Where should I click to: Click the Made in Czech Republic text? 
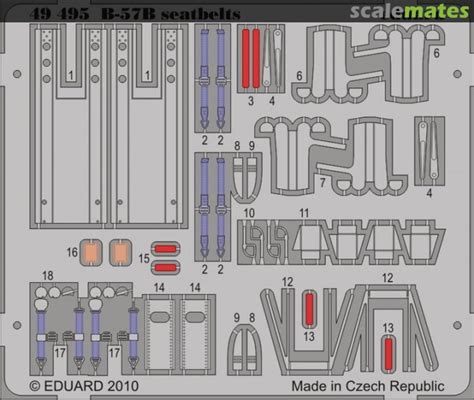(x=368, y=386)
